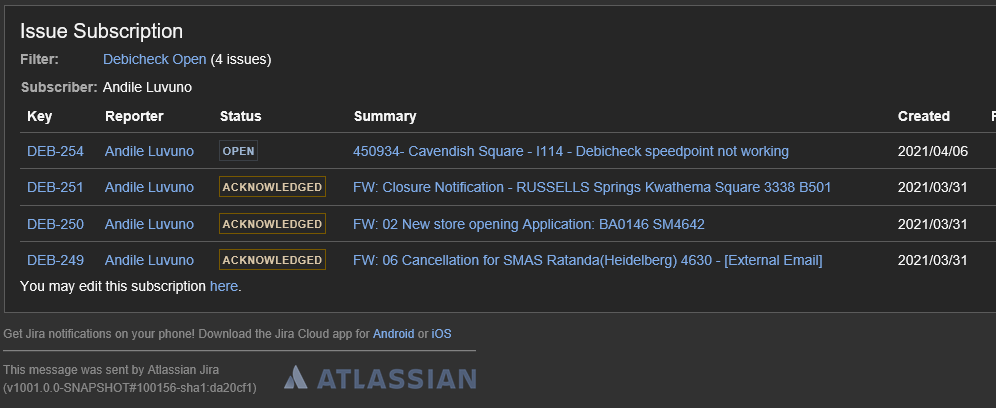Screen dimensions: 996x408
Task: Open issue key DEB-251
Action: 55,187
